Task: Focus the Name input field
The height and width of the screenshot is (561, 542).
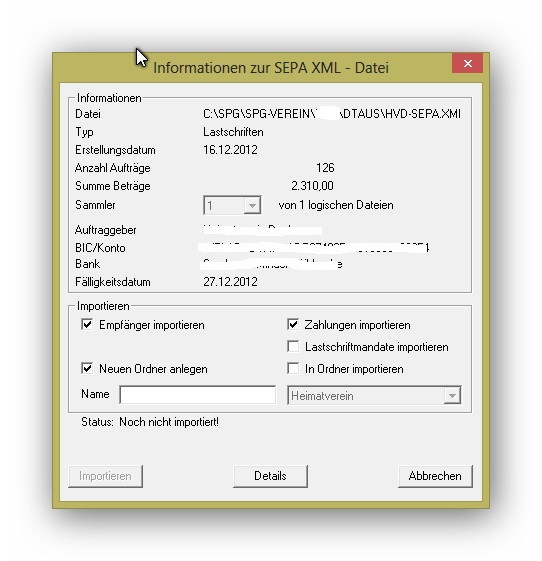Action: (198, 395)
